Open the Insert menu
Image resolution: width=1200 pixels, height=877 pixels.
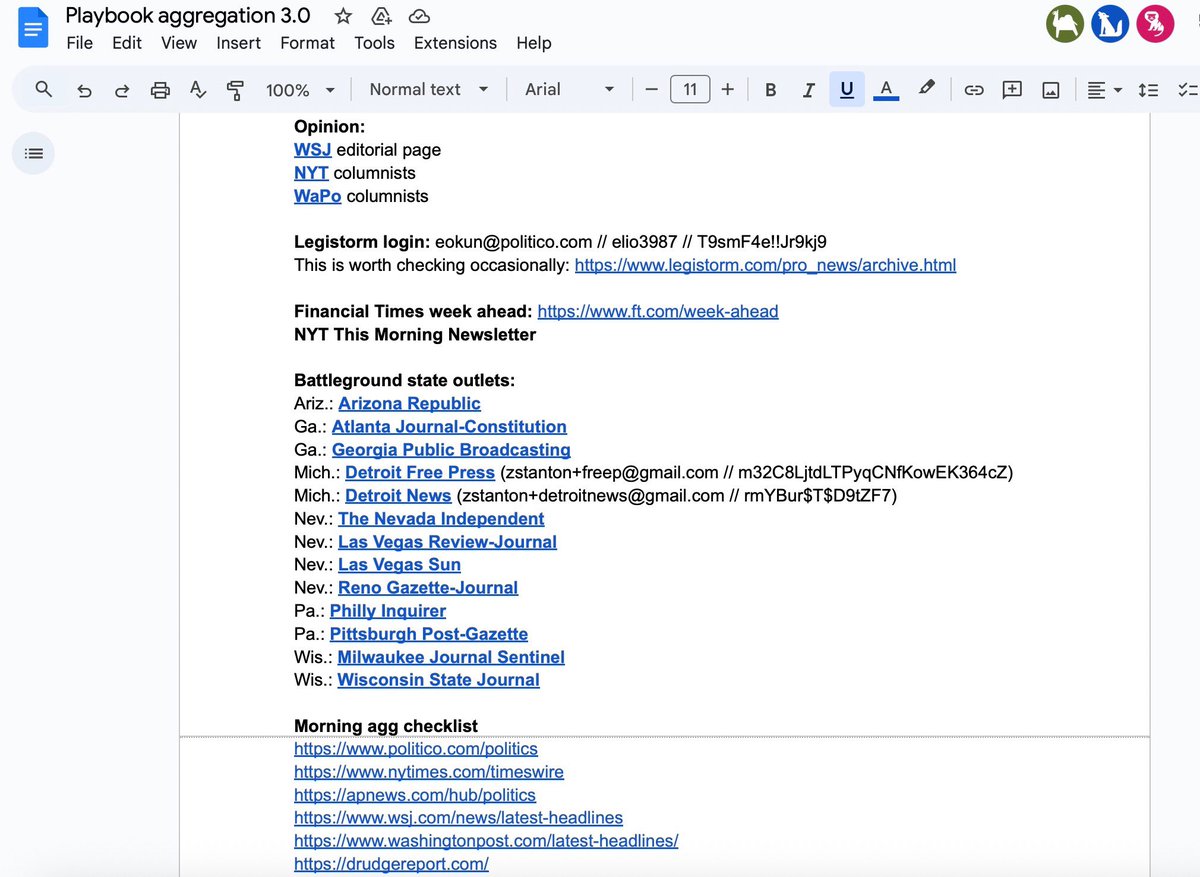pos(239,43)
